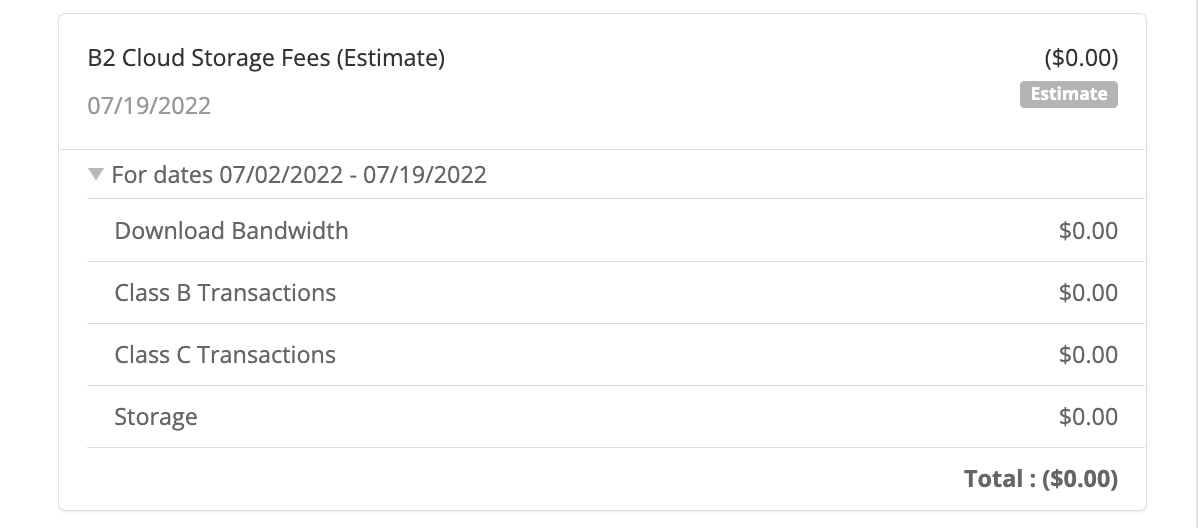The height and width of the screenshot is (528, 1198).
Task: Click the For dates 07/02/2022 - 07/19/2022 header
Action: [x=299, y=175]
